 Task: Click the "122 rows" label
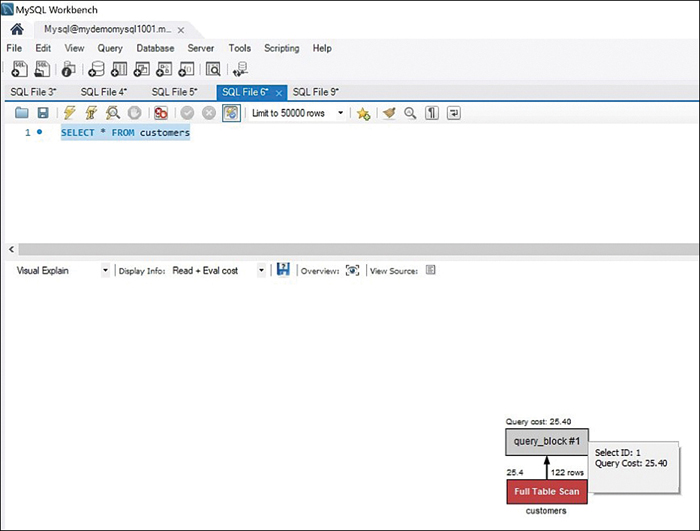click(567, 472)
